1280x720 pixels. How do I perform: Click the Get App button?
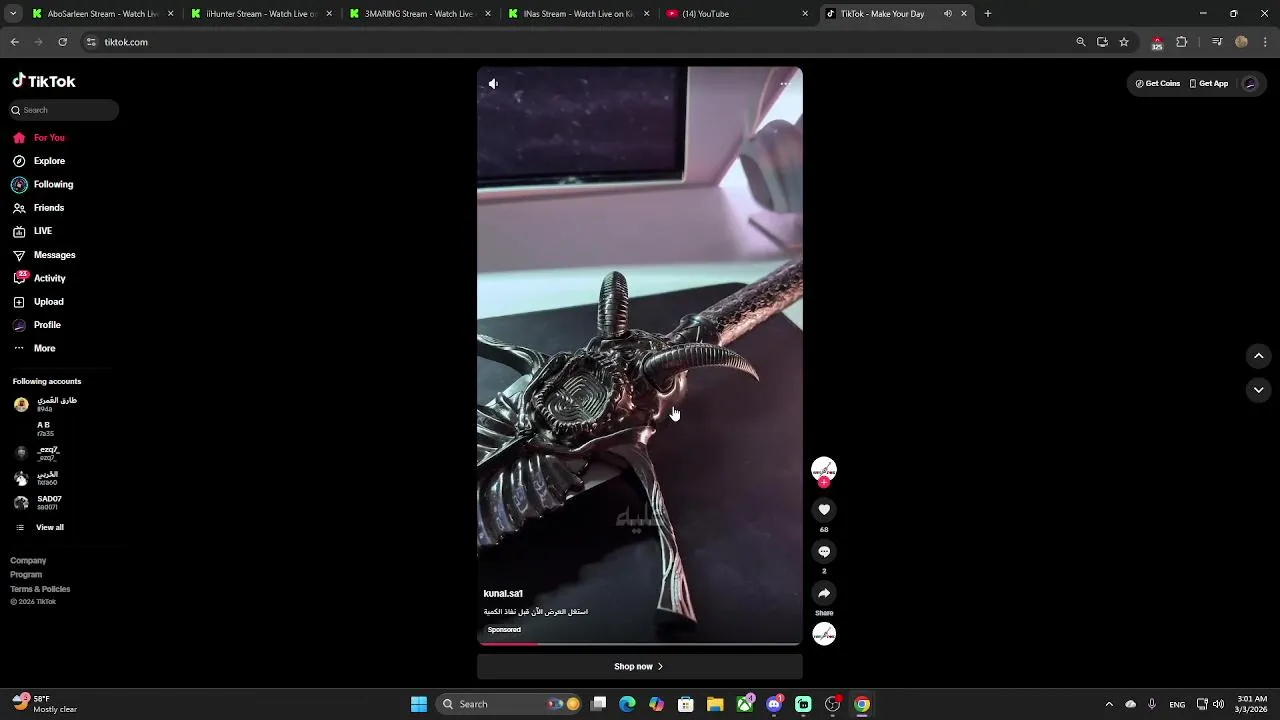[x=1208, y=84]
